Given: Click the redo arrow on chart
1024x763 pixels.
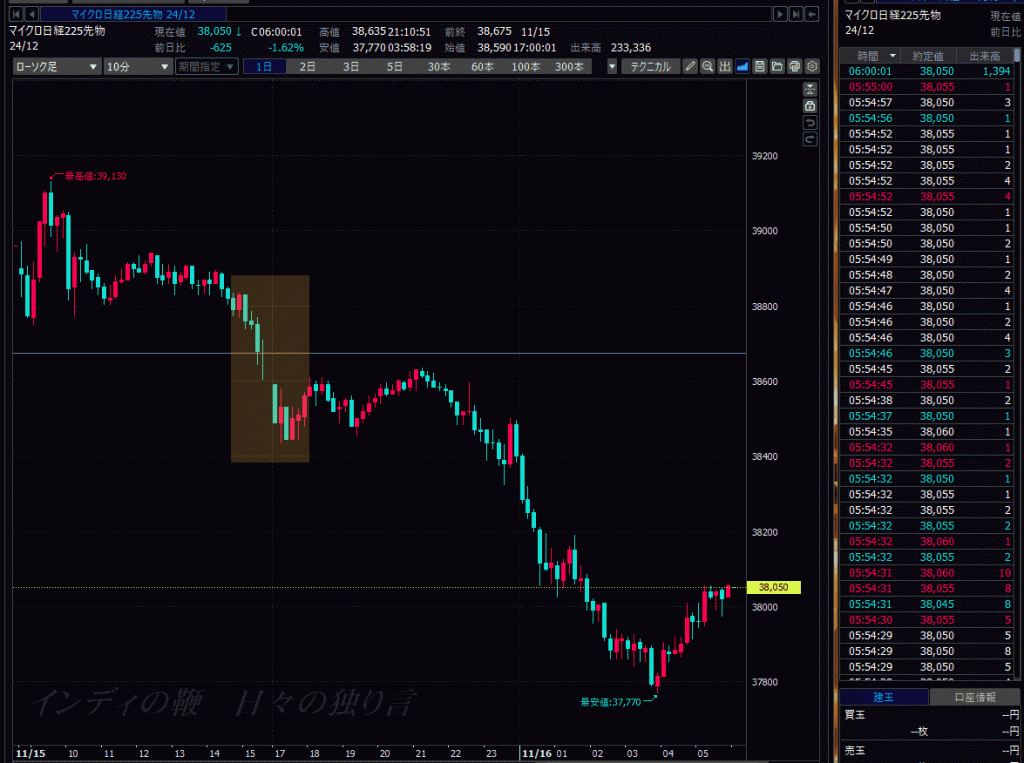Looking at the screenshot, I should (x=810, y=139).
